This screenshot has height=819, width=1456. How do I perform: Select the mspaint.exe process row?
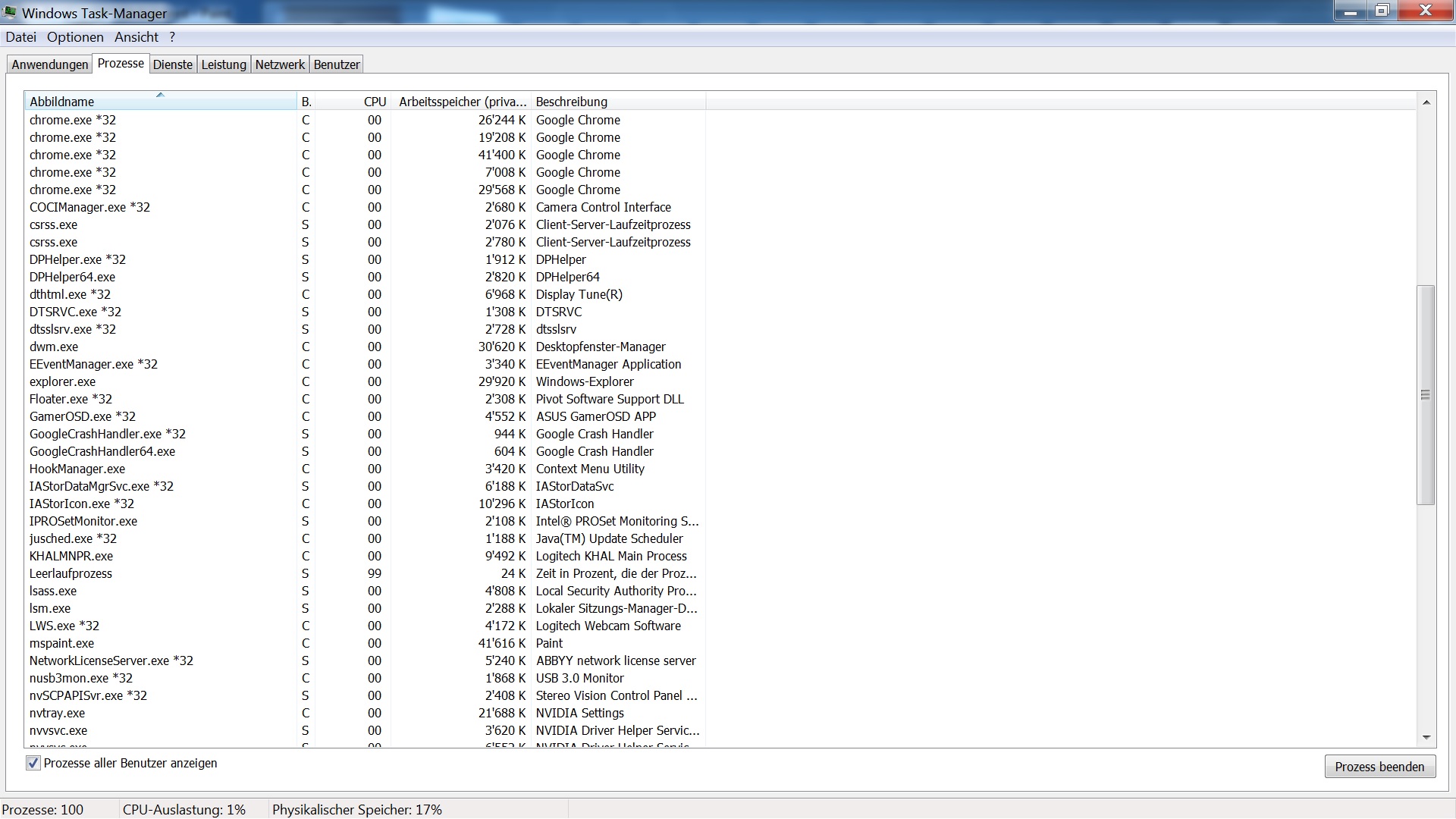[x=62, y=643]
